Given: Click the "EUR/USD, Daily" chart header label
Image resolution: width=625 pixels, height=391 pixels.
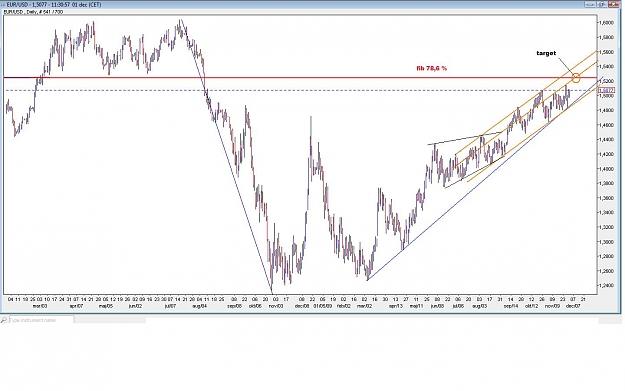Looking at the screenshot, I should [33, 12].
